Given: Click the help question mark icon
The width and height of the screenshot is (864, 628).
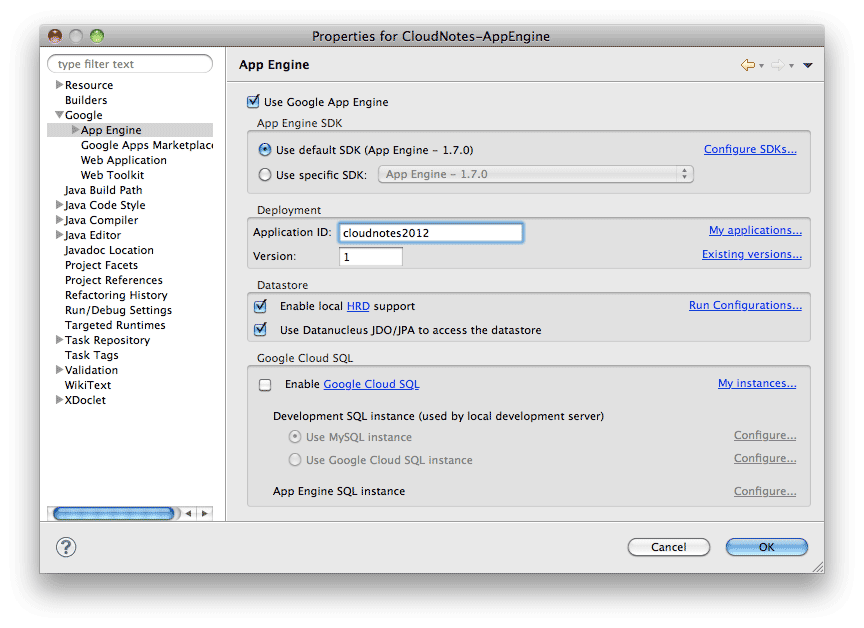Looking at the screenshot, I should click(x=66, y=547).
